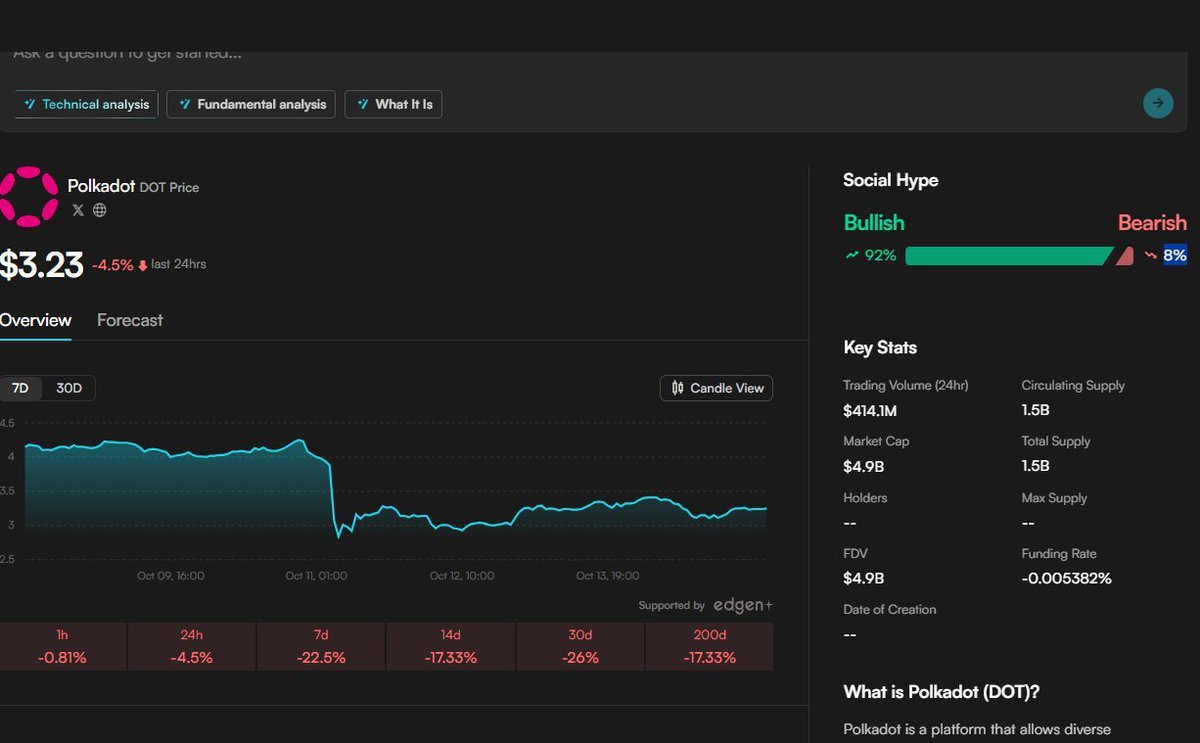Click the Bullish sentiment label
Viewport: 1200px width, 743px height.
click(x=874, y=222)
